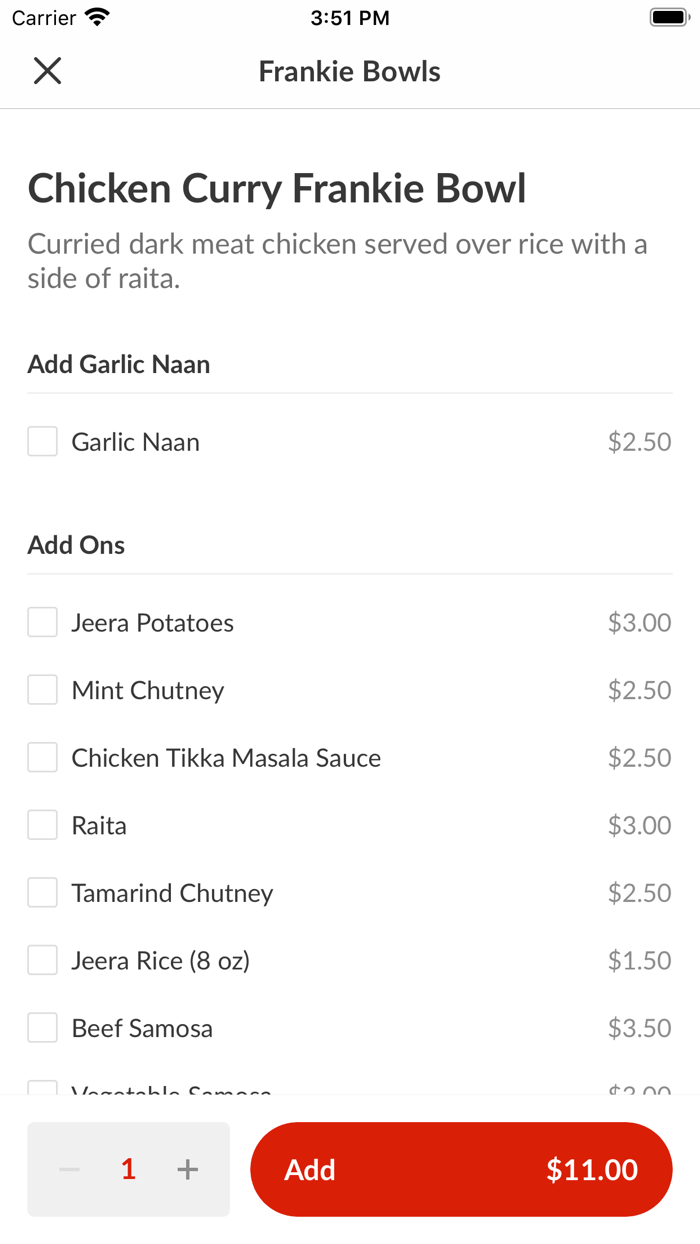
Task: Tap the battery indicator in the status bar
Action: point(665,16)
